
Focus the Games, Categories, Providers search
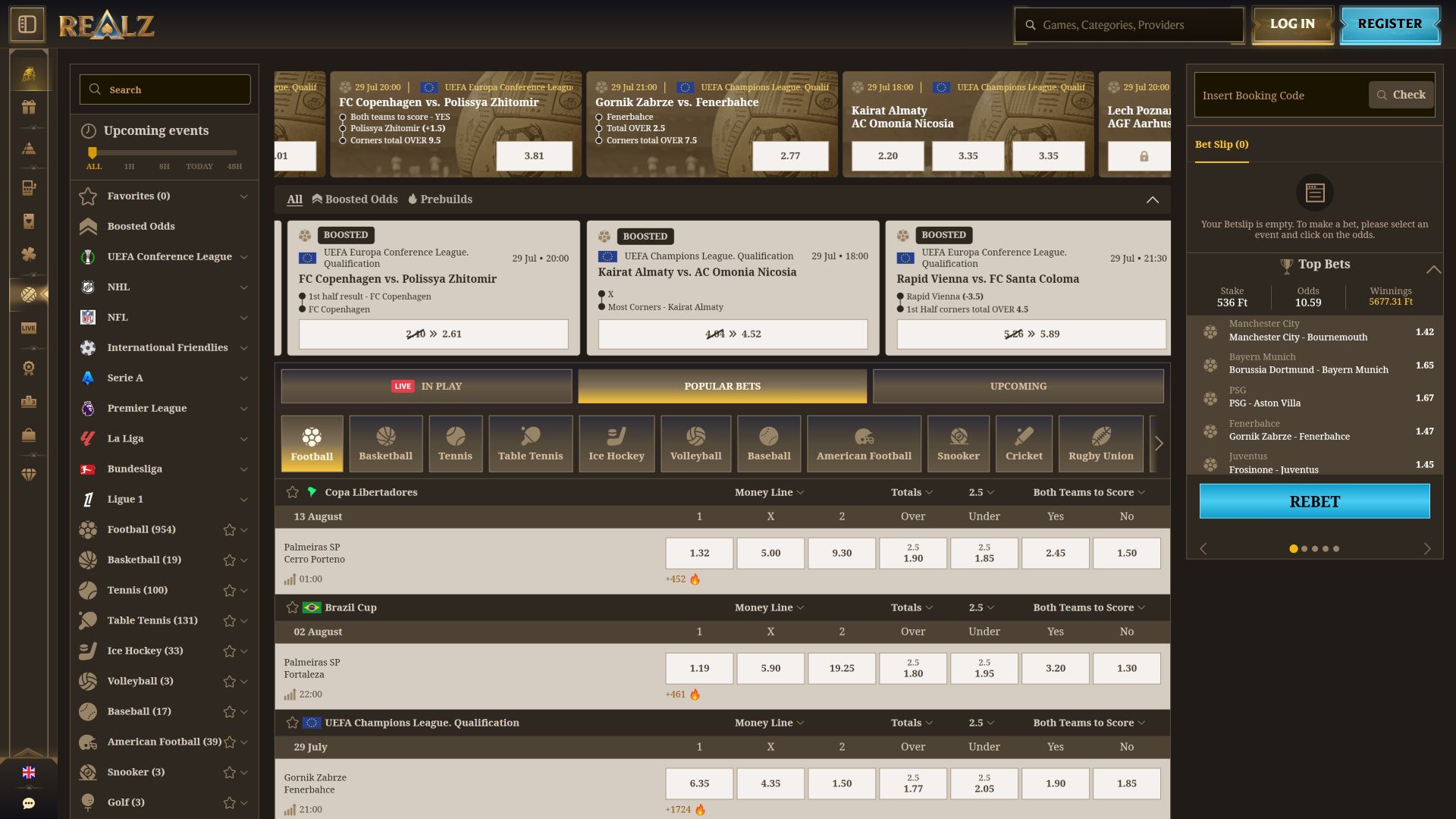point(1129,25)
